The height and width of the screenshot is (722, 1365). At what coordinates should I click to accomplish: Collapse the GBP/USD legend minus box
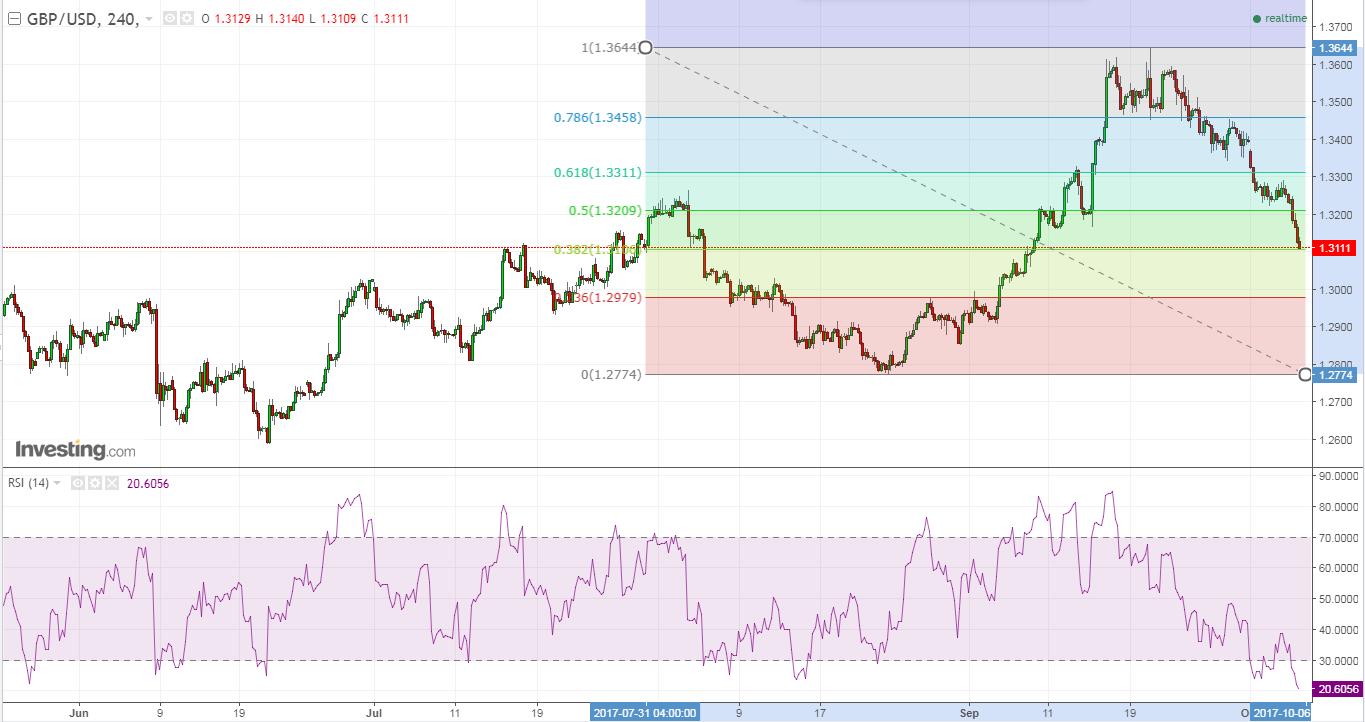point(13,18)
